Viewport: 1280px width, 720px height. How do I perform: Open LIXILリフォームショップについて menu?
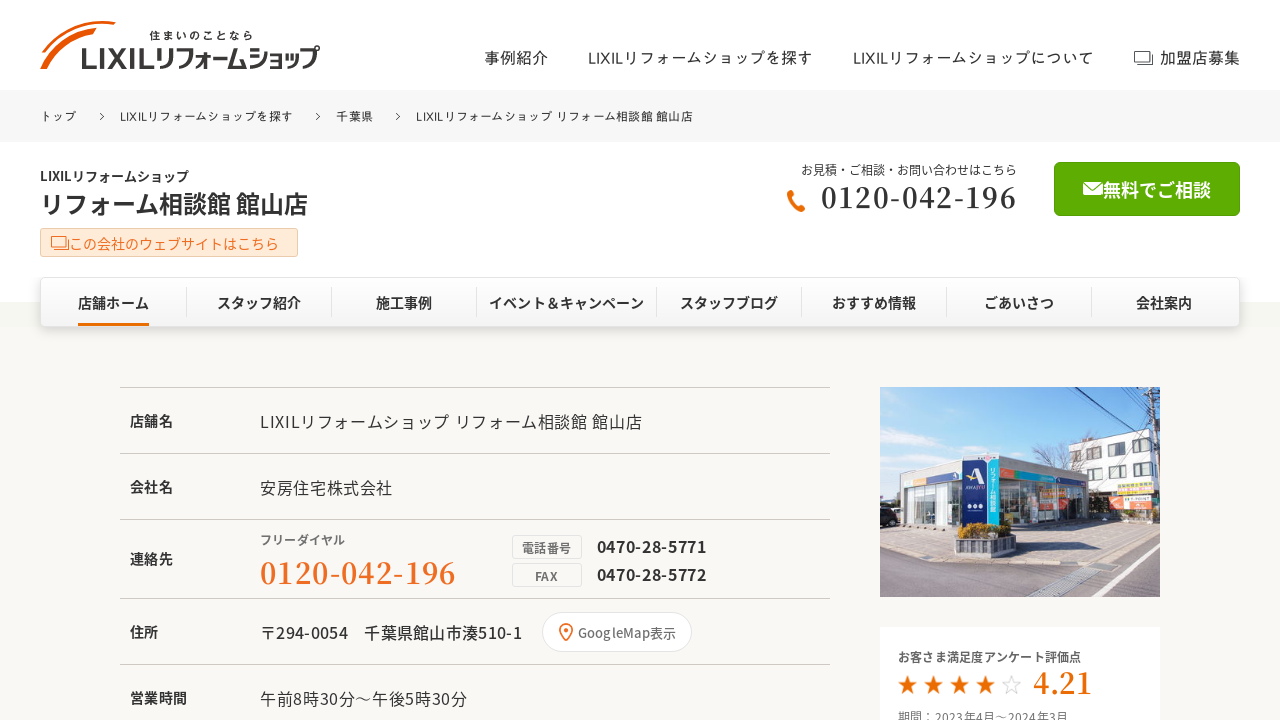973,58
